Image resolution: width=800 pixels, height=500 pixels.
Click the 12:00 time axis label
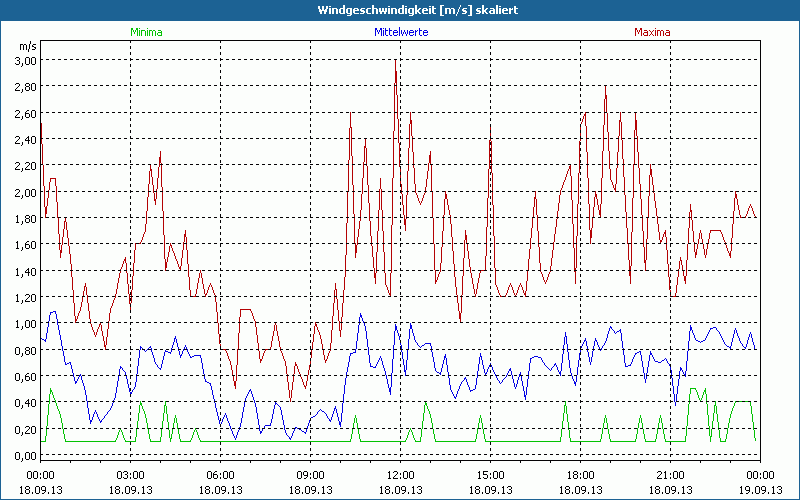[x=400, y=475]
